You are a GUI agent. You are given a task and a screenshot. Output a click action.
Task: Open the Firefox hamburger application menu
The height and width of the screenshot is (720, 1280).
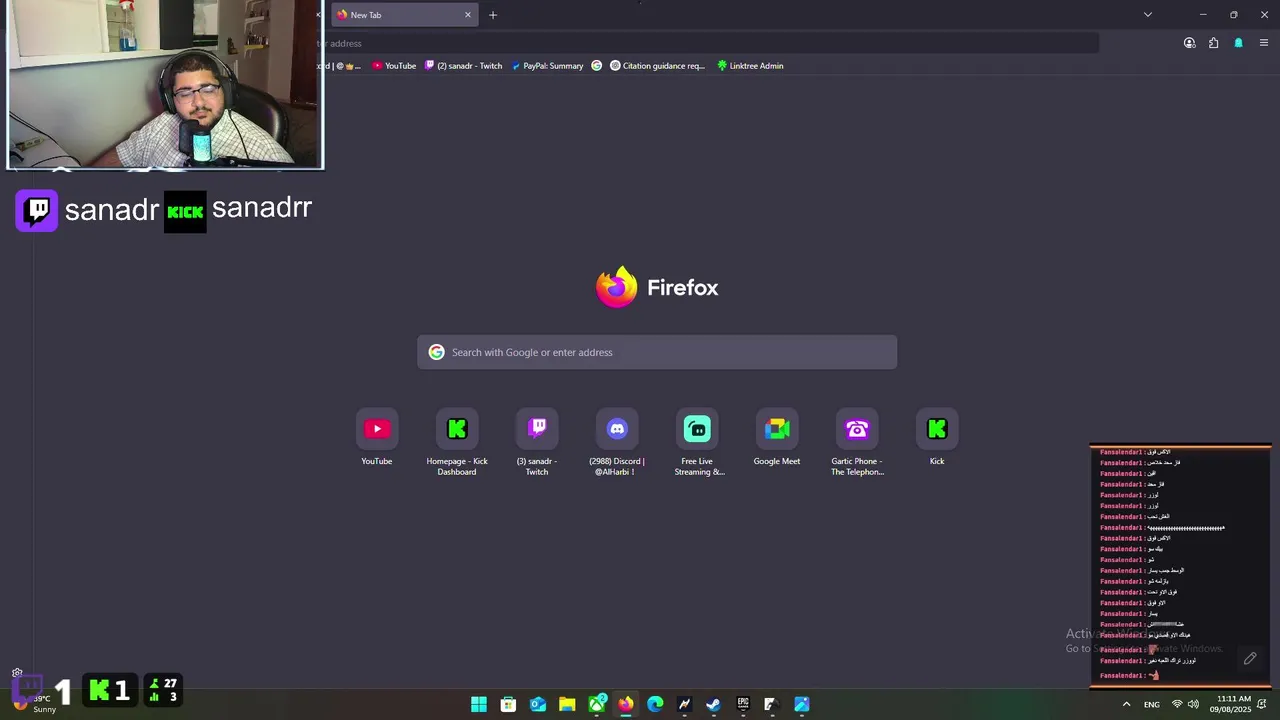[1264, 43]
